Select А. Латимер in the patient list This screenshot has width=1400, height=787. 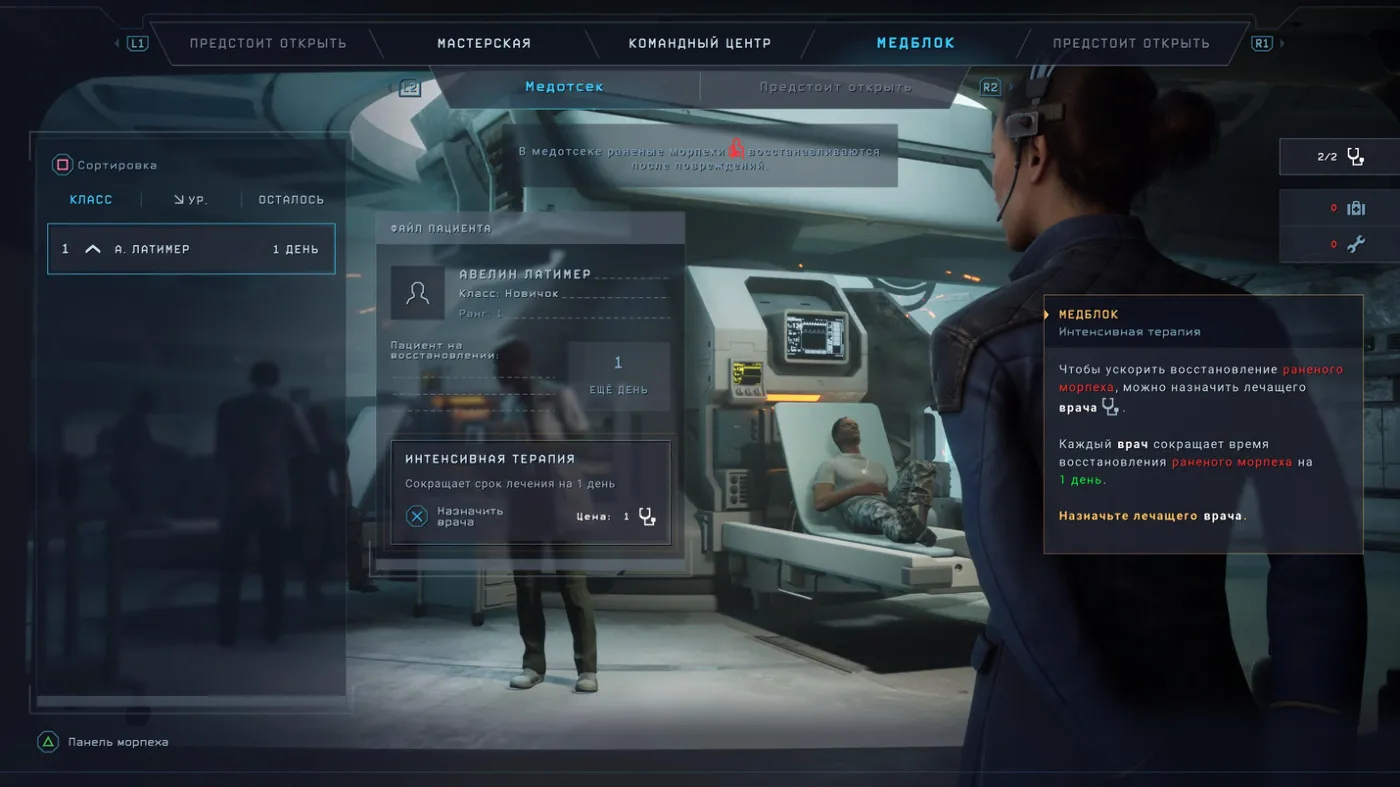pos(191,249)
